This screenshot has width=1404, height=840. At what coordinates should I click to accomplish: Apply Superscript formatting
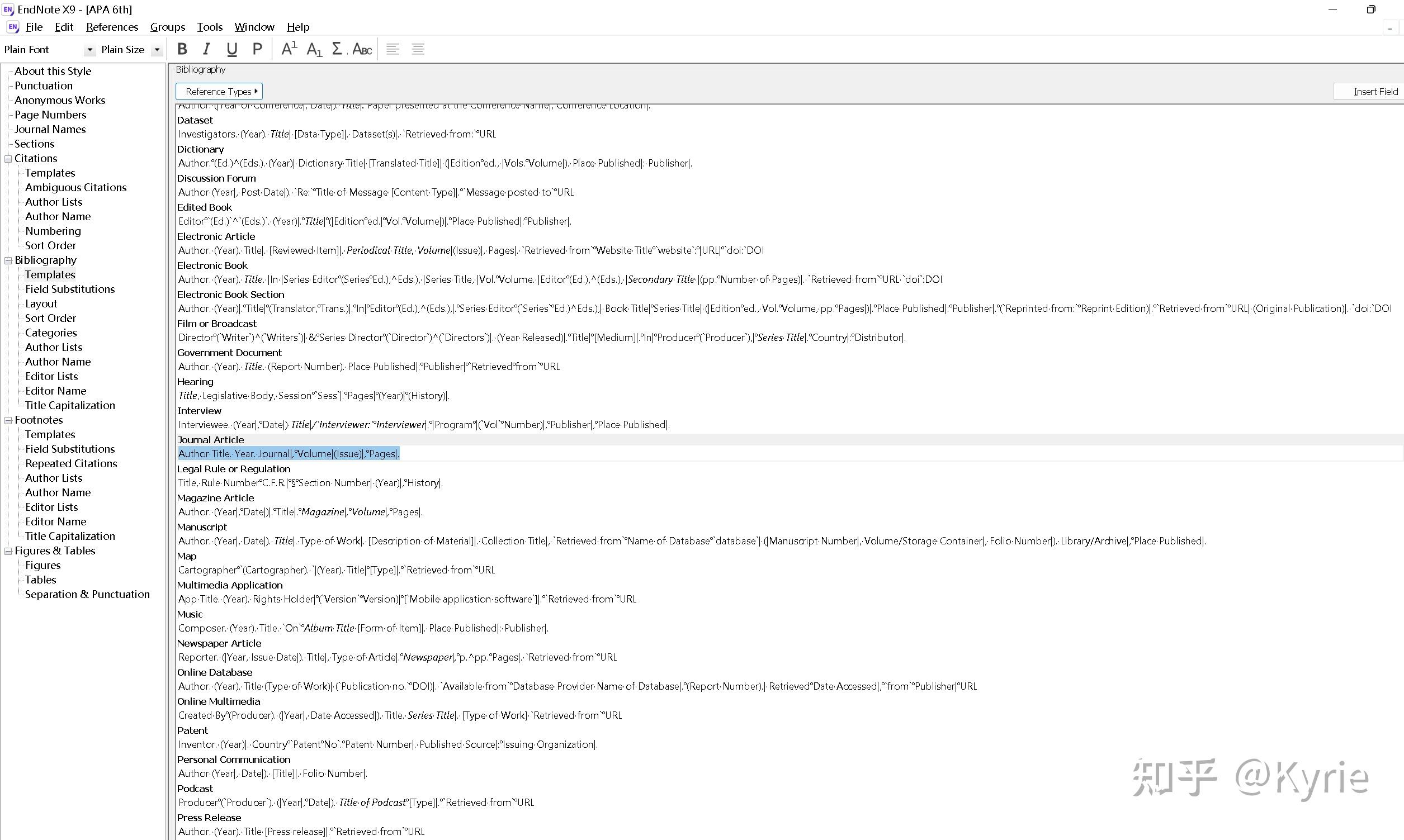coord(289,49)
